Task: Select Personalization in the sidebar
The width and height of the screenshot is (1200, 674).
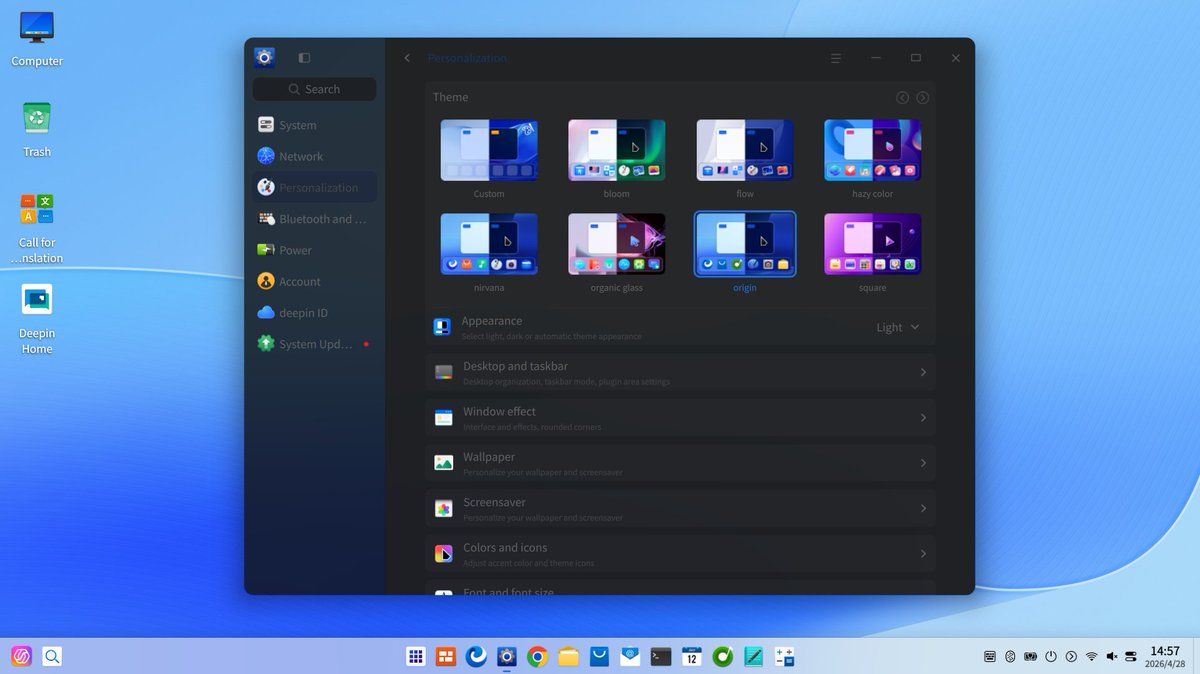Action: click(x=314, y=187)
